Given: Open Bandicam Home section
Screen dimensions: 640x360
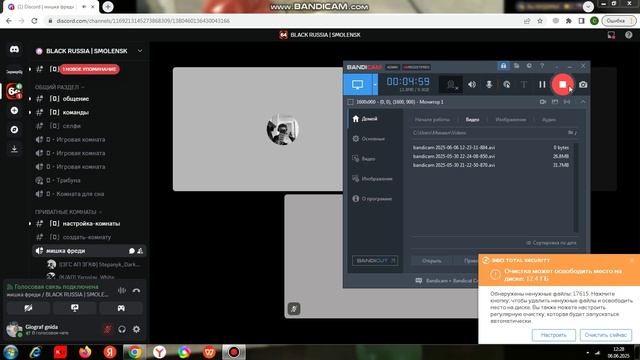Looking at the screenshot, I should pos(374,119).
